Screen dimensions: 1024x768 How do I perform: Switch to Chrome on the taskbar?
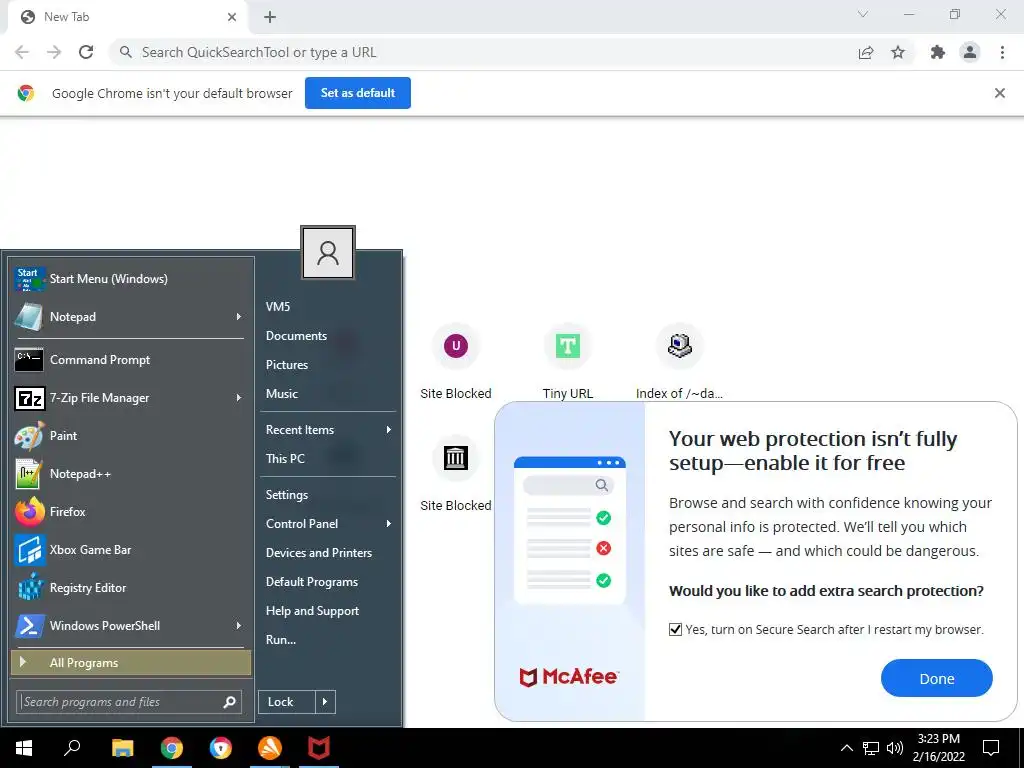172,748
